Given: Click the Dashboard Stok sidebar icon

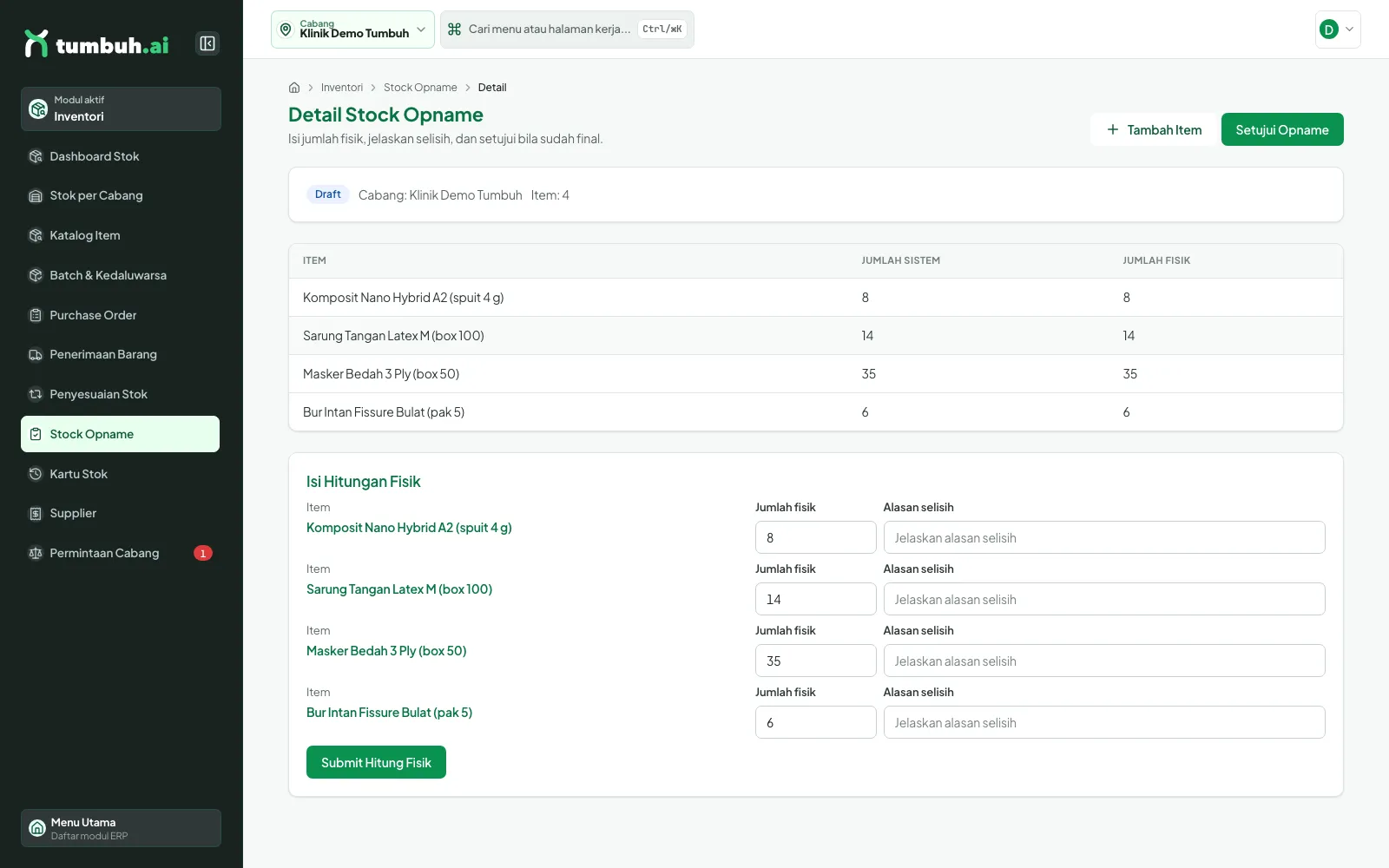Looking at the screenshot, I should click(x=36, y=156).
